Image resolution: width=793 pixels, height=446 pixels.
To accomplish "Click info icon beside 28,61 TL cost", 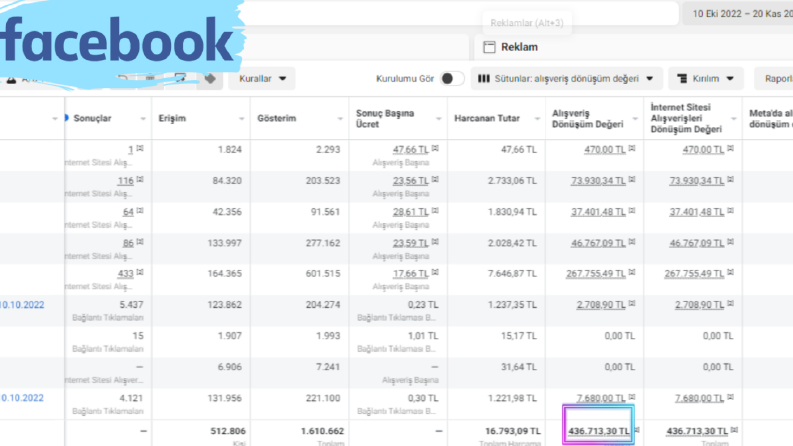I will pyautogui.click(x=435, y=211).
